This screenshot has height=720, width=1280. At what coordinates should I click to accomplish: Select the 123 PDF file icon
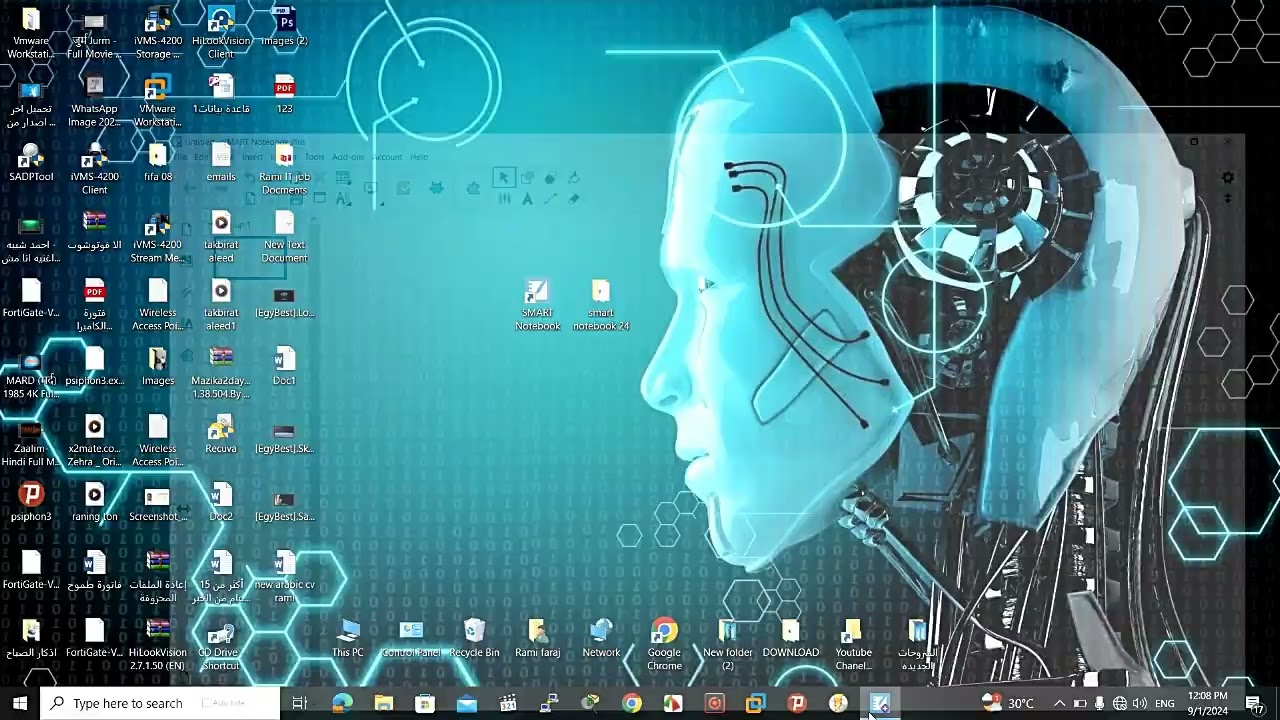coord(285,95)
